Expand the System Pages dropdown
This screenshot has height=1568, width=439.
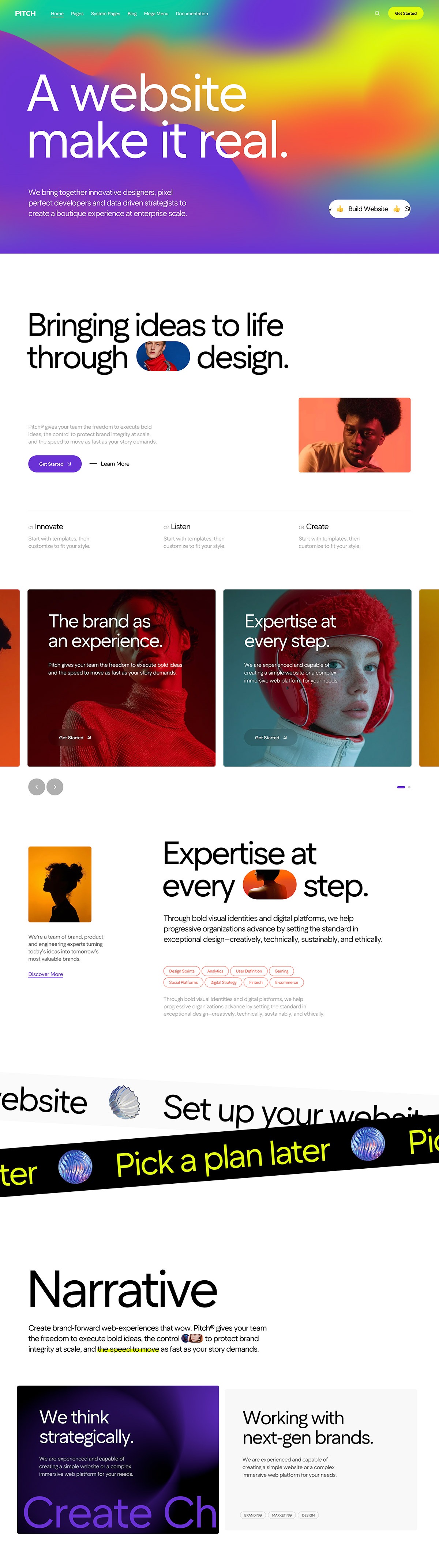(105, 14)
